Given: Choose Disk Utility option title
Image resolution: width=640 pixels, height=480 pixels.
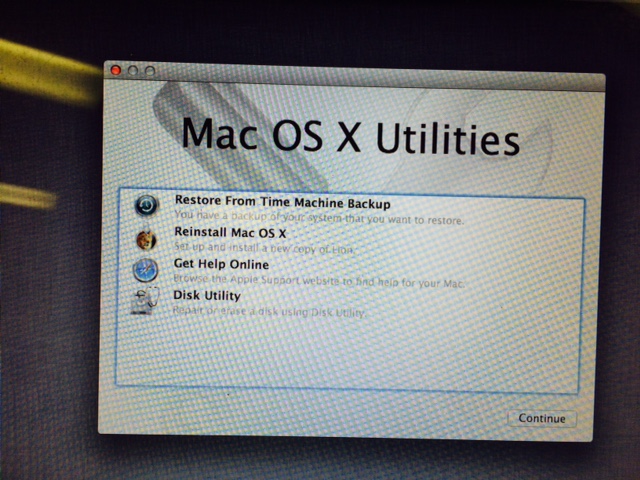Looking at the screenshot, I should pyautogui.click(x=207, y=295).
